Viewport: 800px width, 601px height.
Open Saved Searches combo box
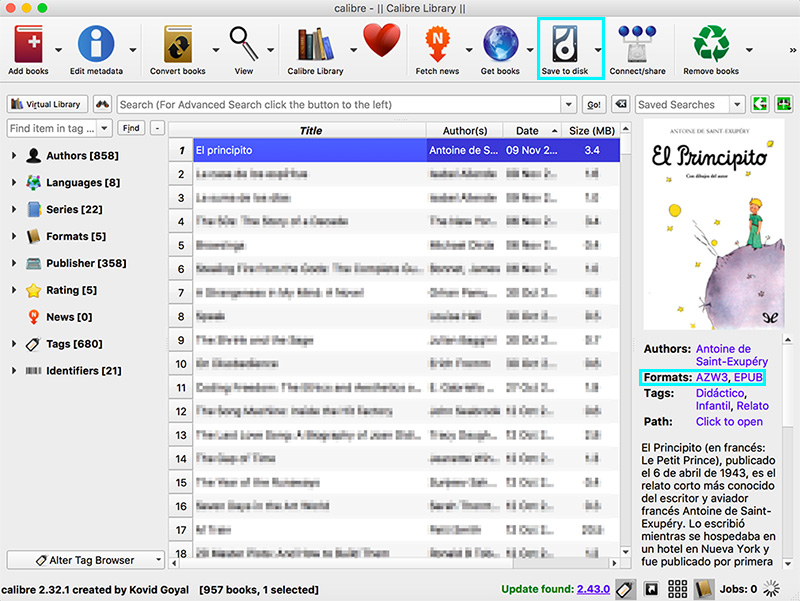(689, 104)
